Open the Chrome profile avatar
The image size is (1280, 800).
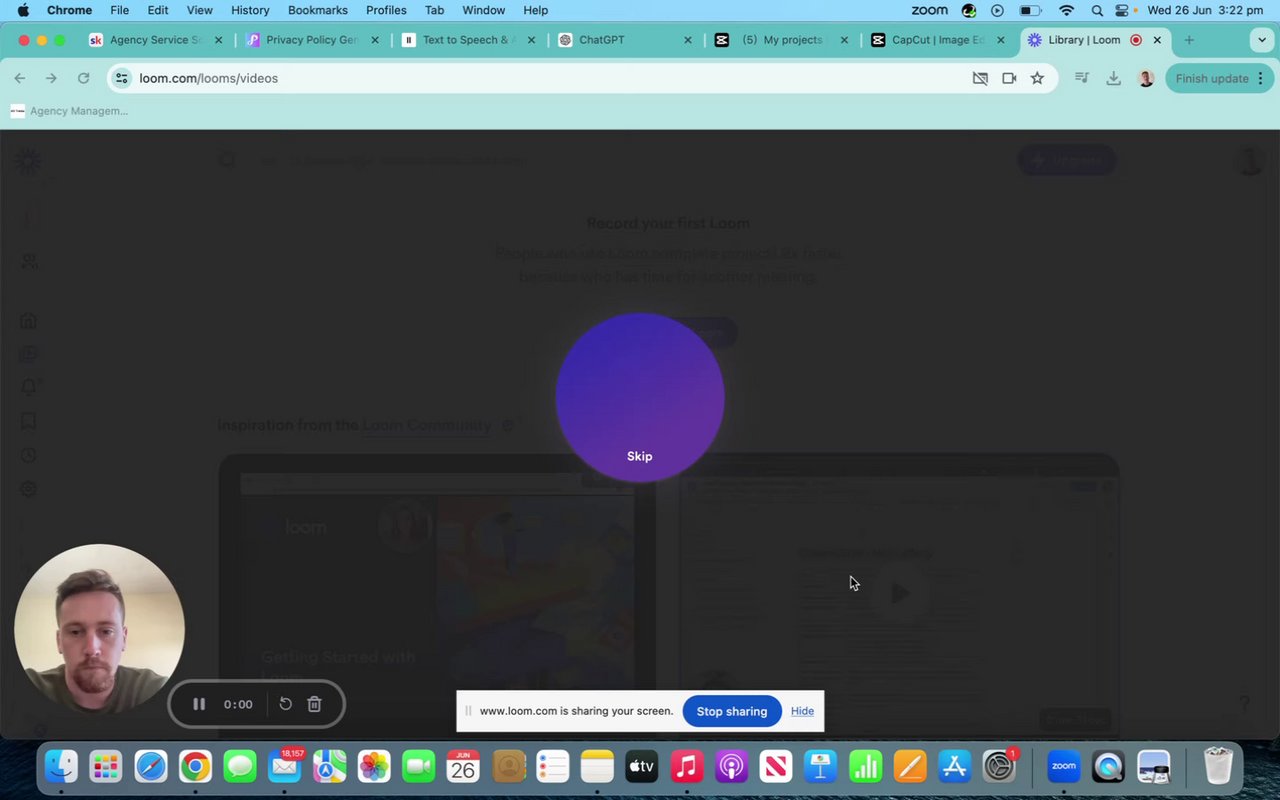point(1146,78)
